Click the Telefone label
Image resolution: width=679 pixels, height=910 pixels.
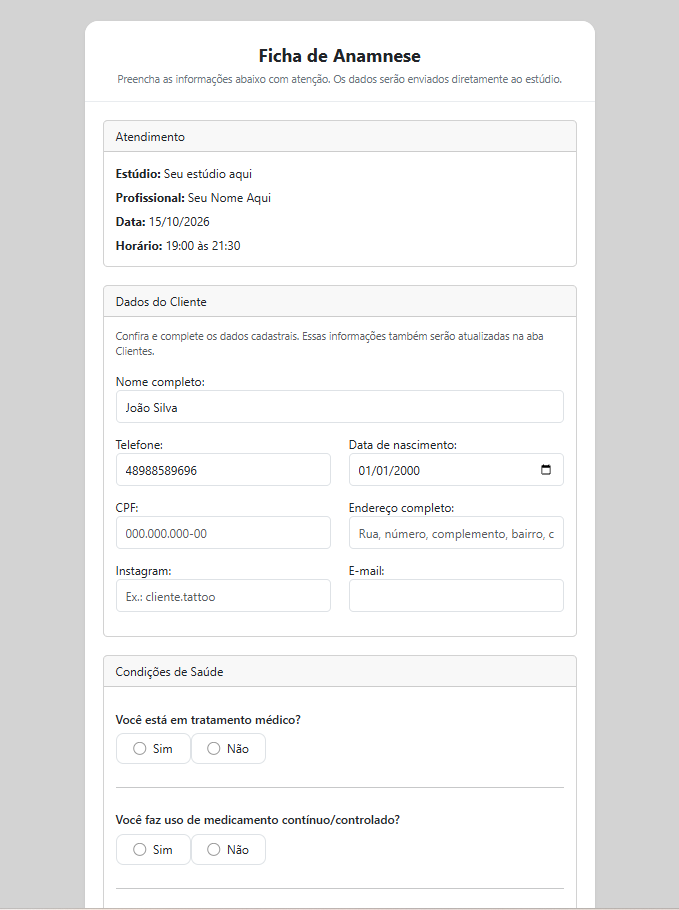click(x=139, y=445)
